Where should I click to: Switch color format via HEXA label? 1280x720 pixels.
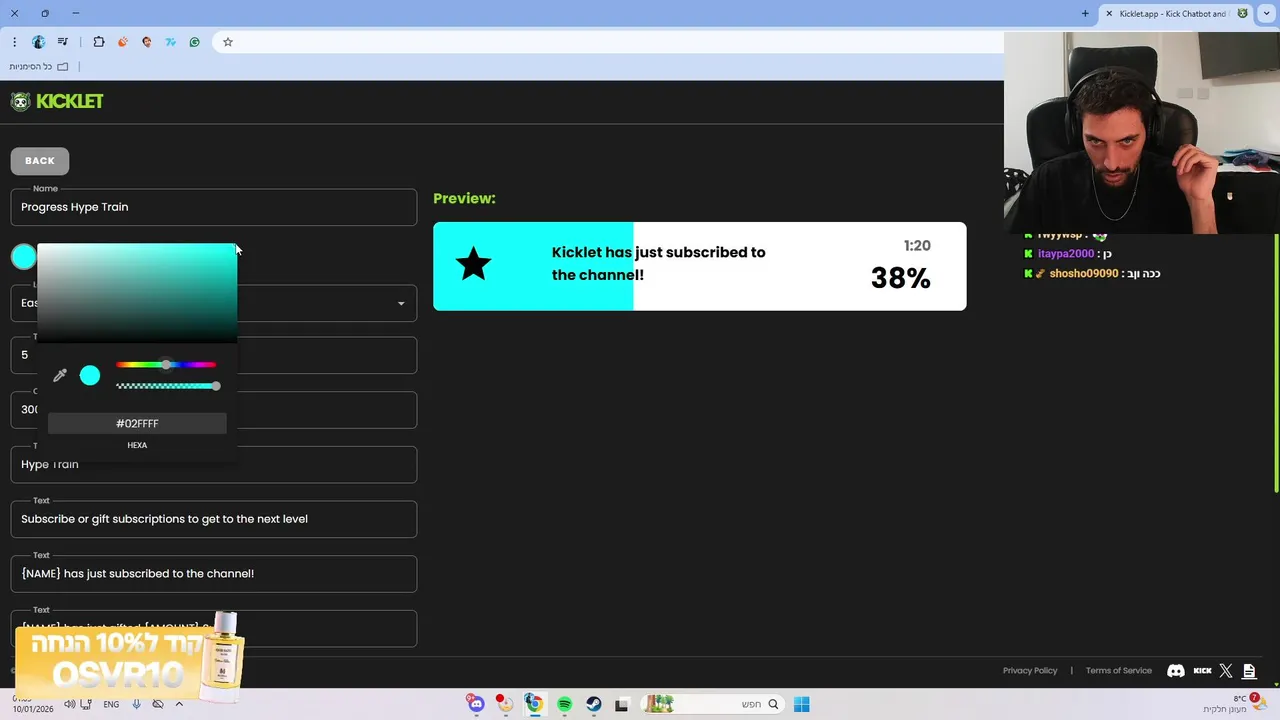pyautogui.click(x=137, y=445)
